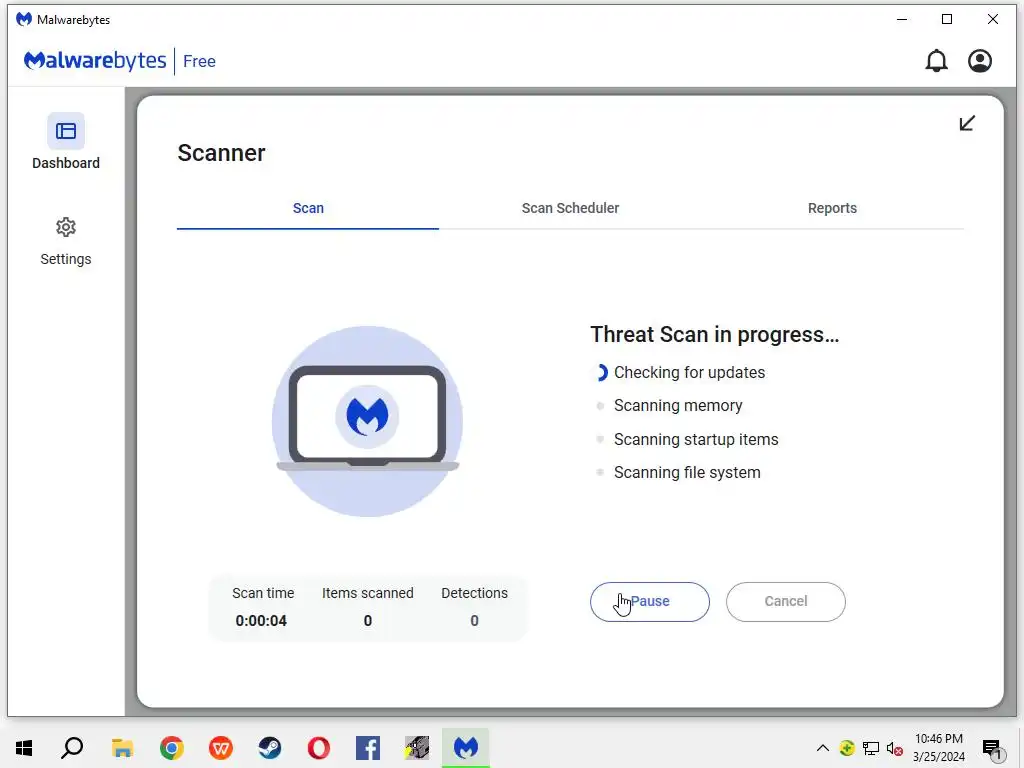Open the notifications bell icon
This screenshot has width=1024, height=768.
(936, 61)
